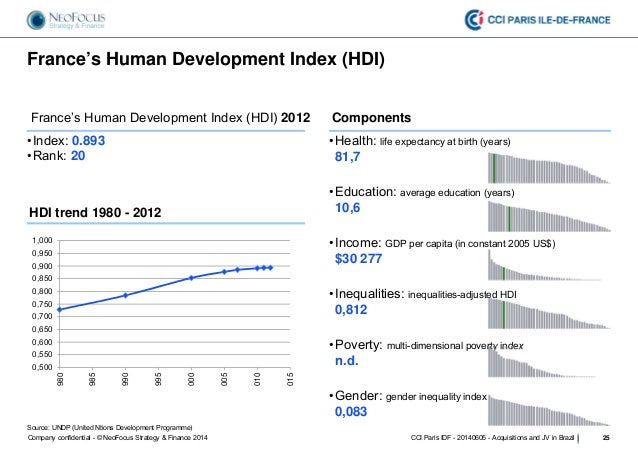The width and height of the screenshot is (638, 451).
Task: Click the slide page number 25
Action: (x=606, y=438)
